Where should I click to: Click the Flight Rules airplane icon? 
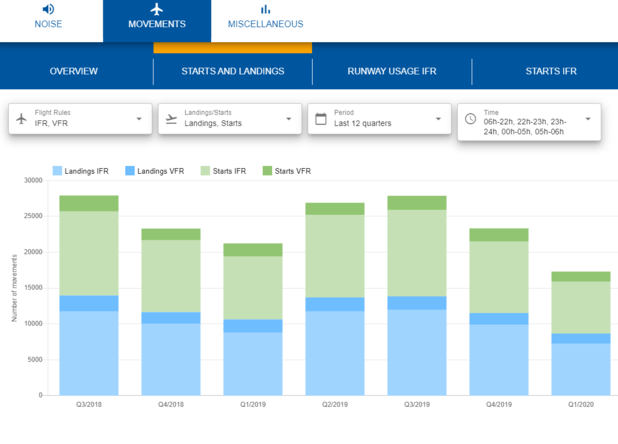pyautogui.click(x=21, y=119)
